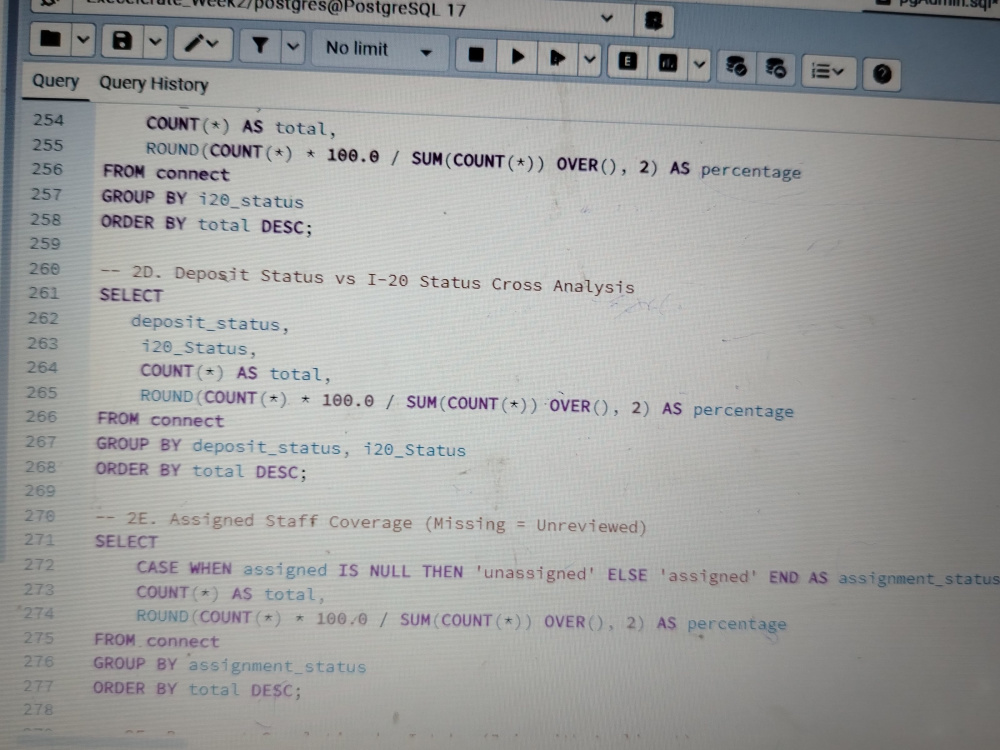The width and height of the screenshot is (1000, 750).
Task: Click 'ORDER BY total DESC;' on line 277
Action: [197, 689]
